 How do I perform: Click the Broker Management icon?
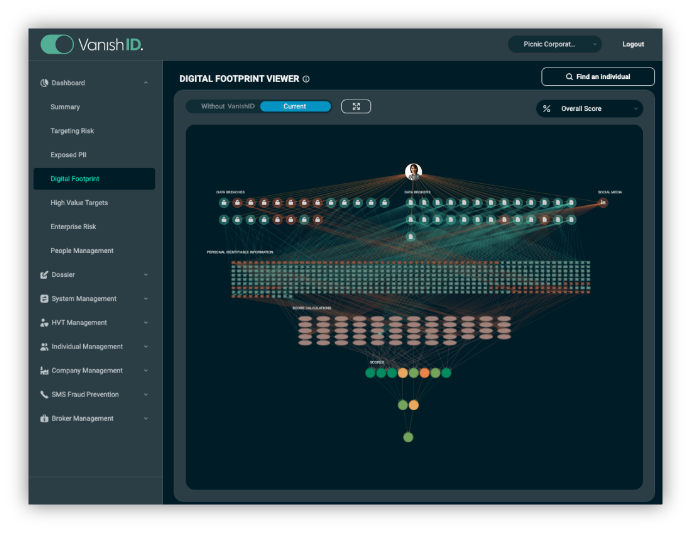click(44, 419)
